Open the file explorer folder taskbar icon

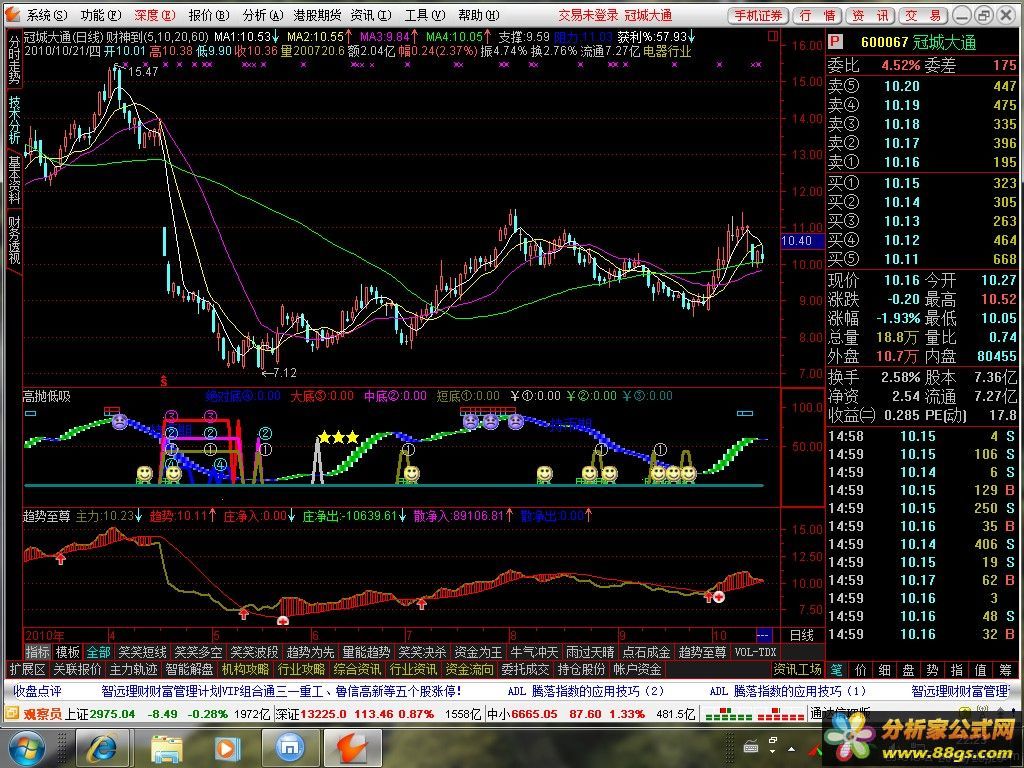167,748
